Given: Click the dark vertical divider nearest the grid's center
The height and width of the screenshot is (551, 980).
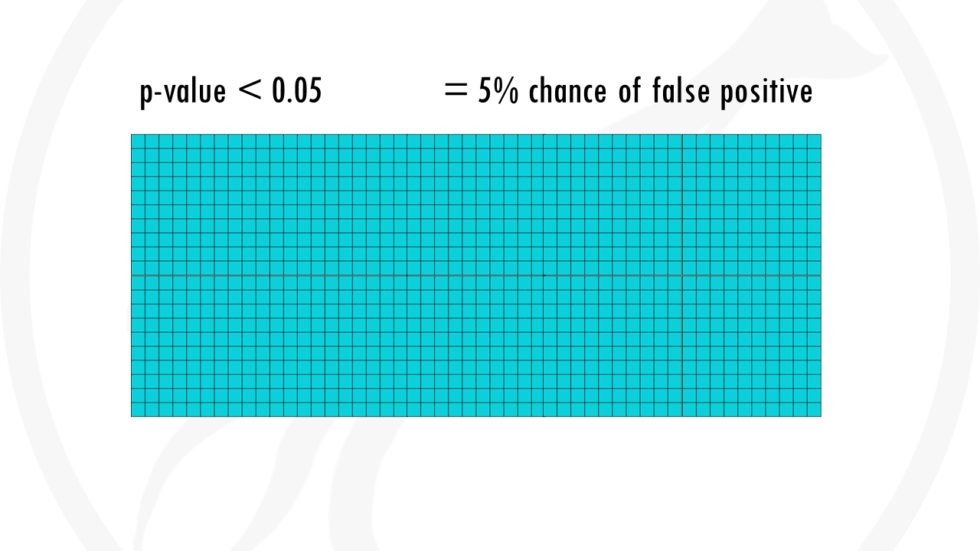Looking at the screenshot, I should click(544, 276).
